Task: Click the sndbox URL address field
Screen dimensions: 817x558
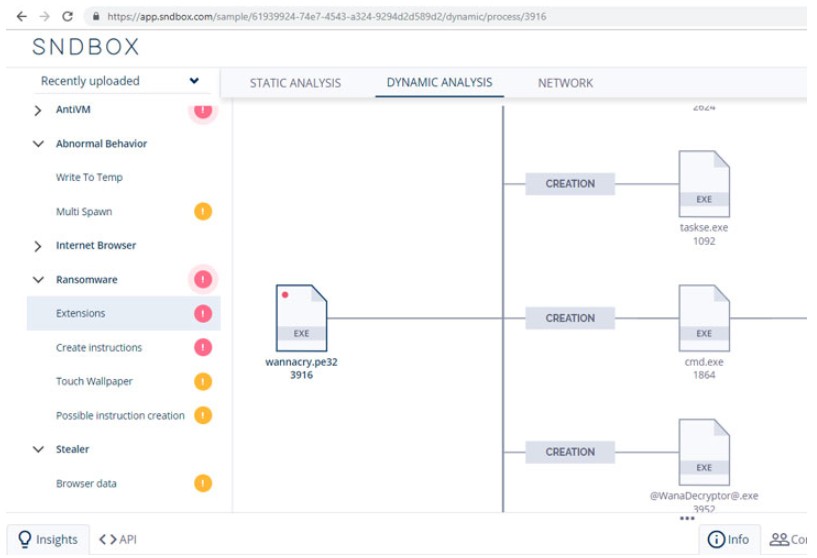Action: (327, 17)
